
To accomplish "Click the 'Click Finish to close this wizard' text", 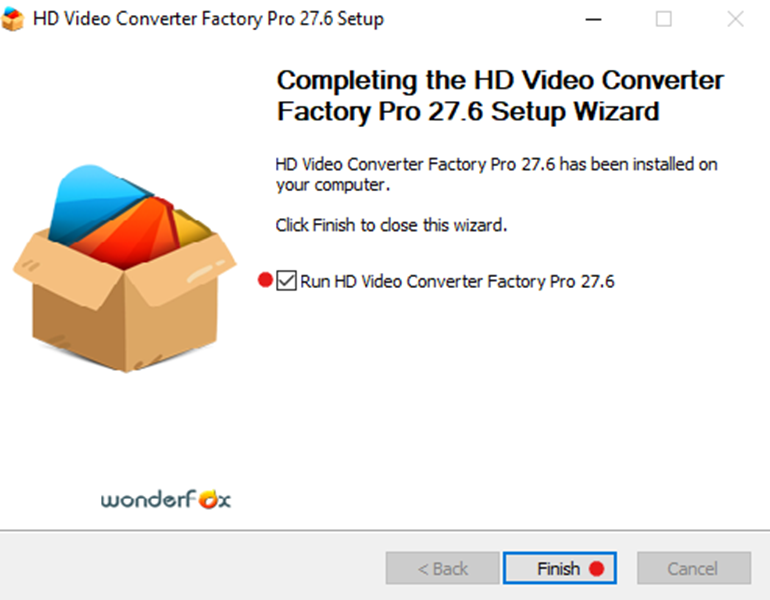I will [x=391, y=225].
